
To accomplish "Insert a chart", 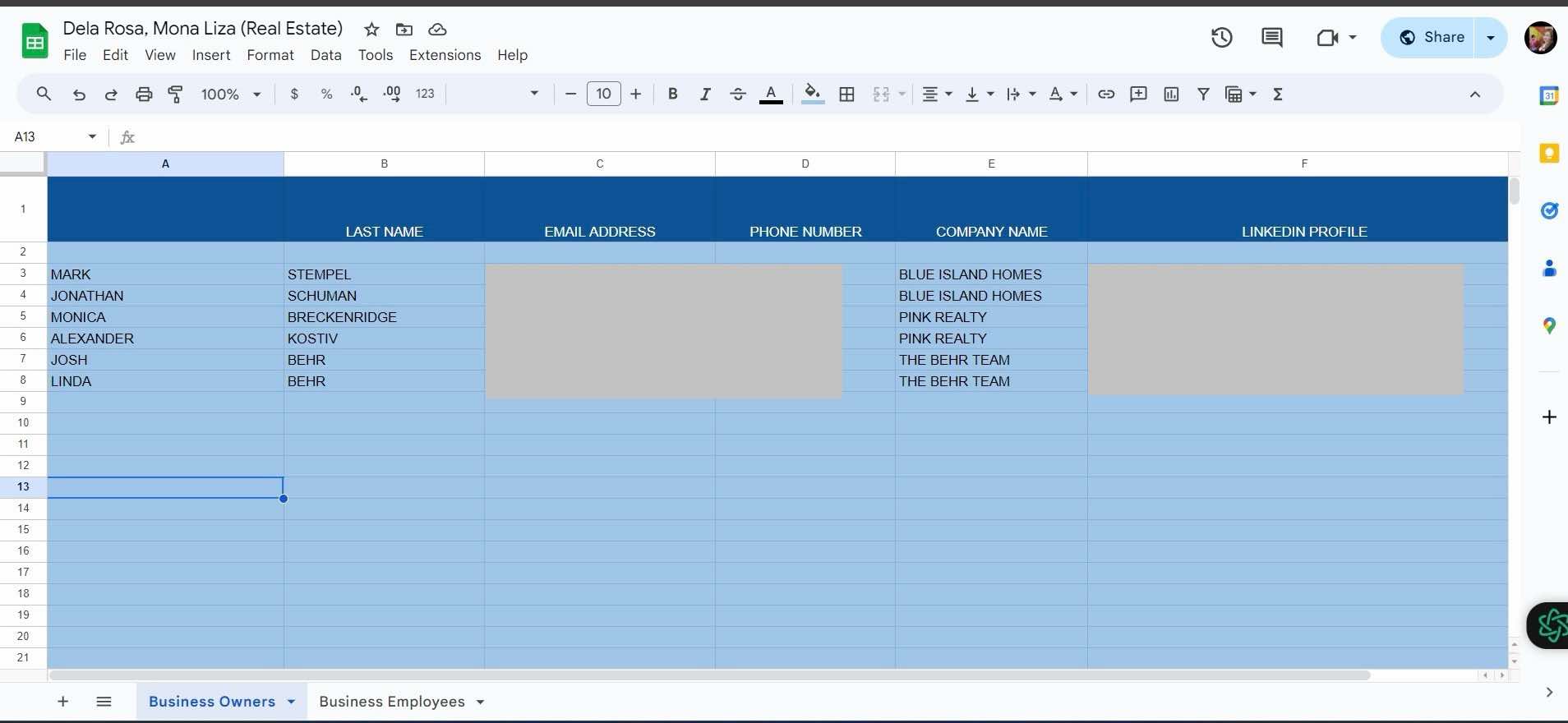I will click(x=1171, y=94).
